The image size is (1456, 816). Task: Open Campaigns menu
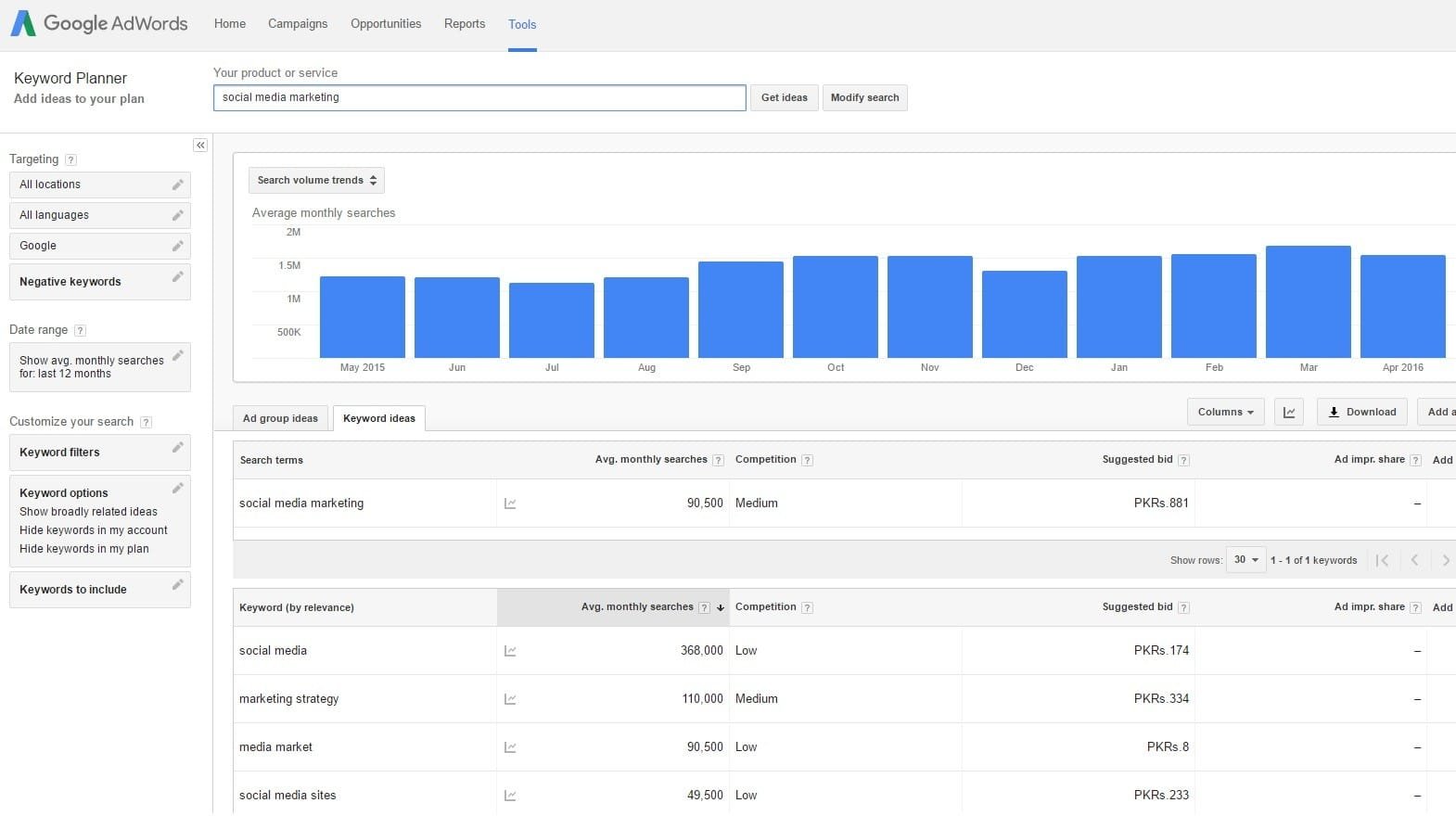pyautogui.click(x=298, y=24)
